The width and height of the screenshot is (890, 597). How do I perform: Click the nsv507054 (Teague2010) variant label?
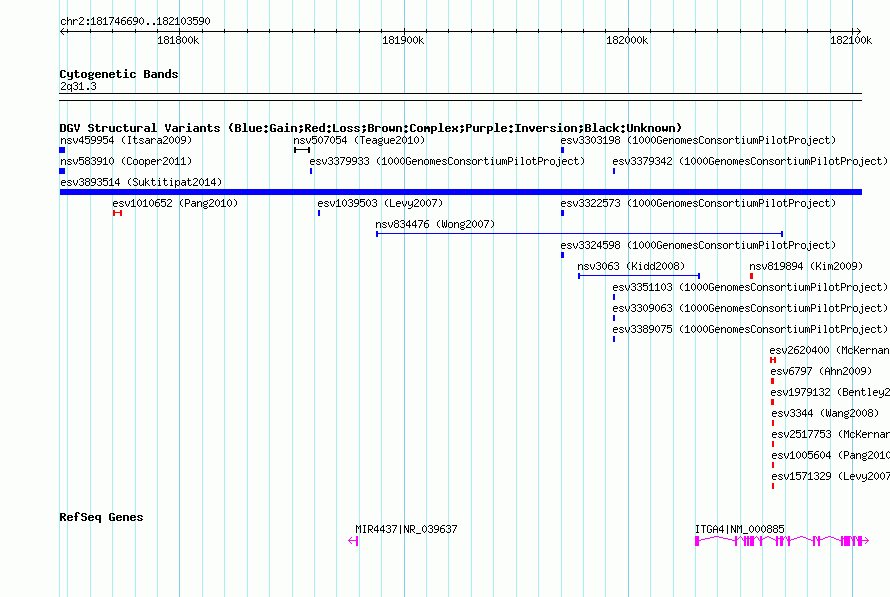(x=359, y=140)
